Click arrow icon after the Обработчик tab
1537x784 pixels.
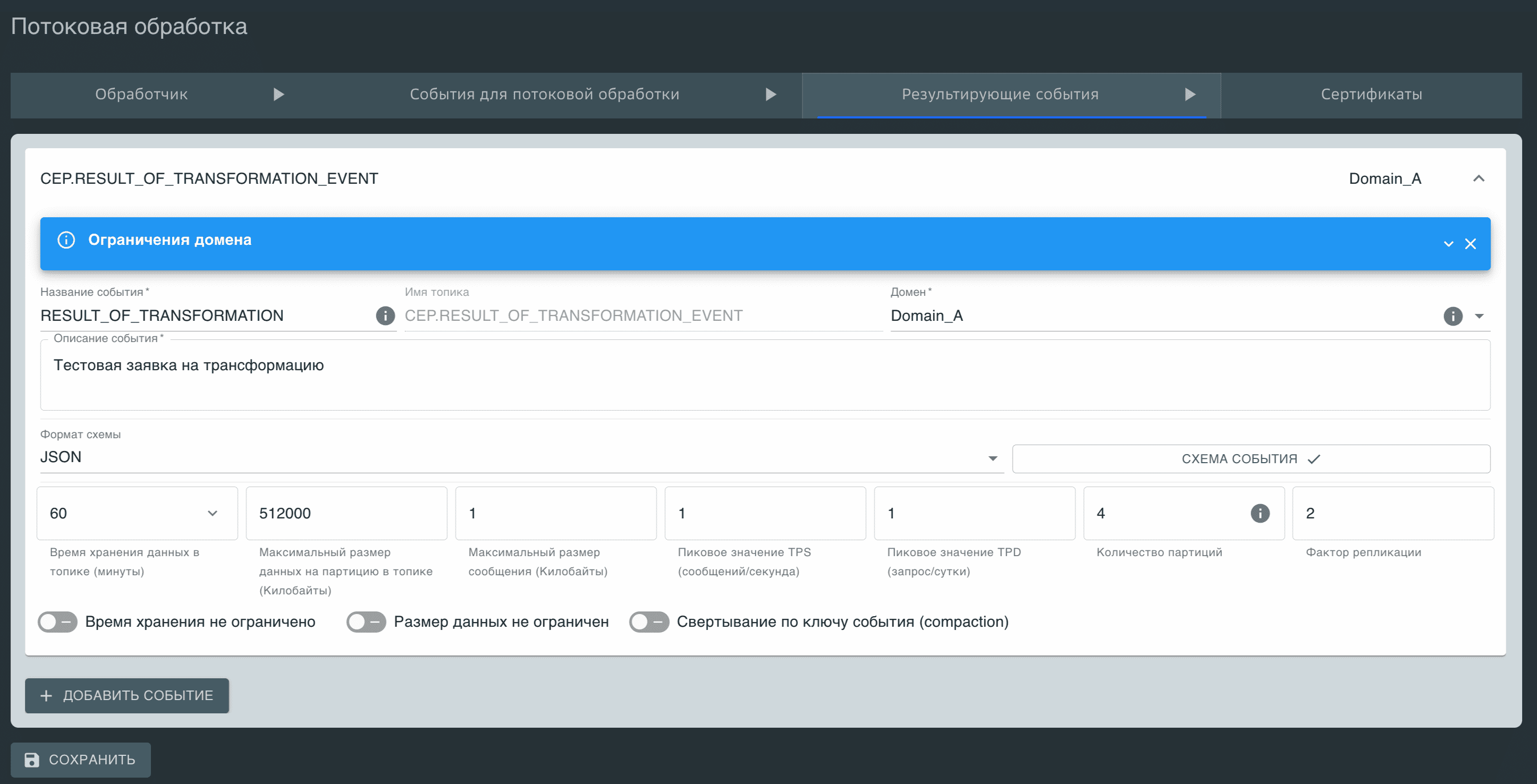click(278, 94)
